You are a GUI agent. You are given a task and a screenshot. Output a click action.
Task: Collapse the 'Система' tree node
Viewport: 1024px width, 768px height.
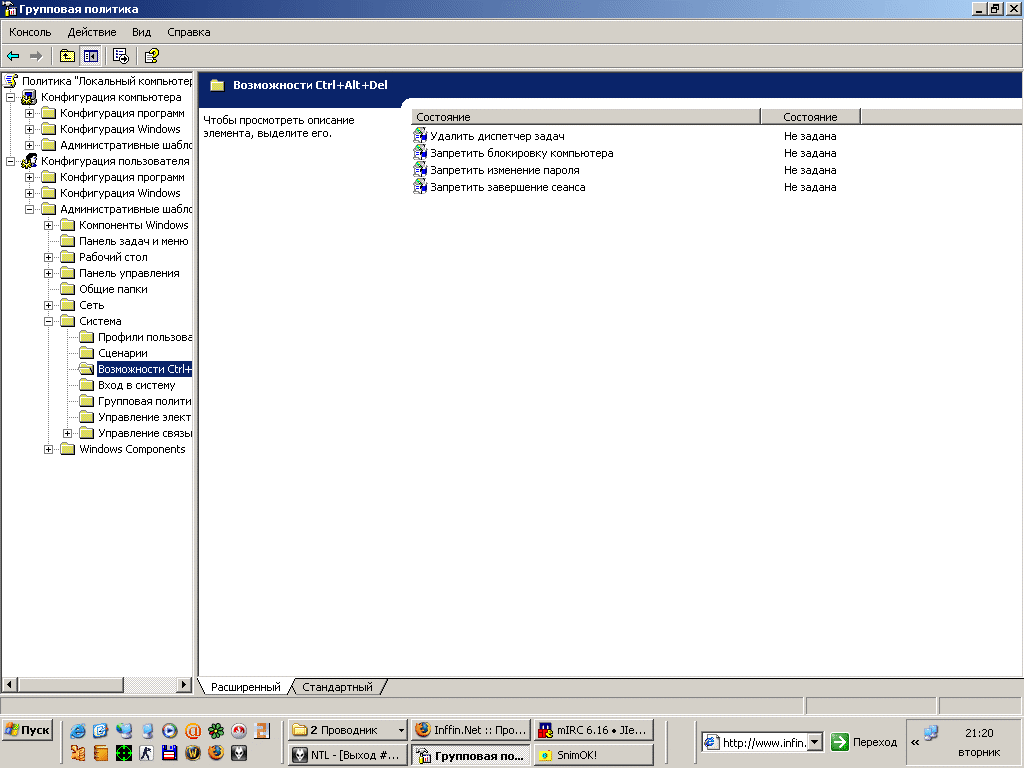49,321
